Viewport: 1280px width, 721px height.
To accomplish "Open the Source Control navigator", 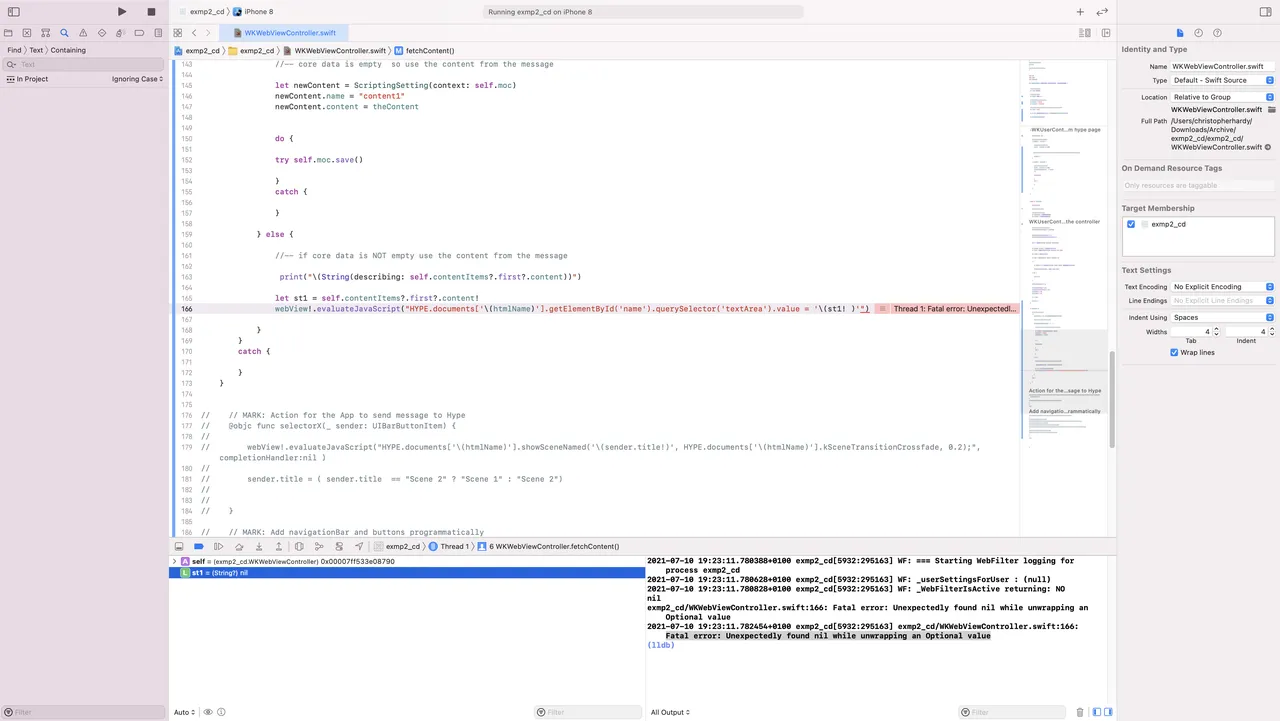I will (27, 33).
